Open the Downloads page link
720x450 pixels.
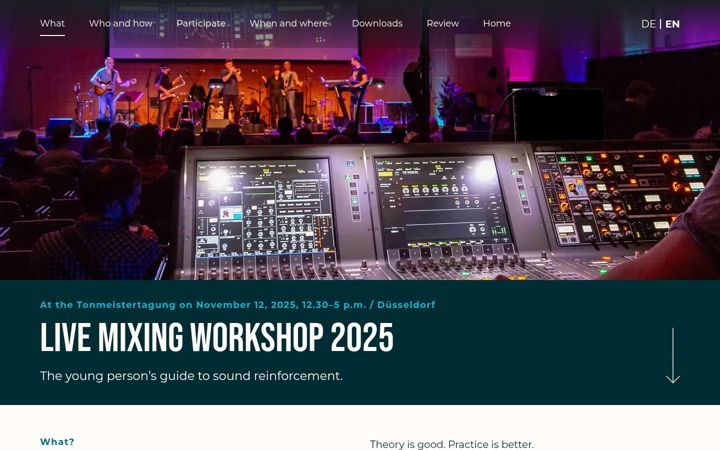point(377,23)
